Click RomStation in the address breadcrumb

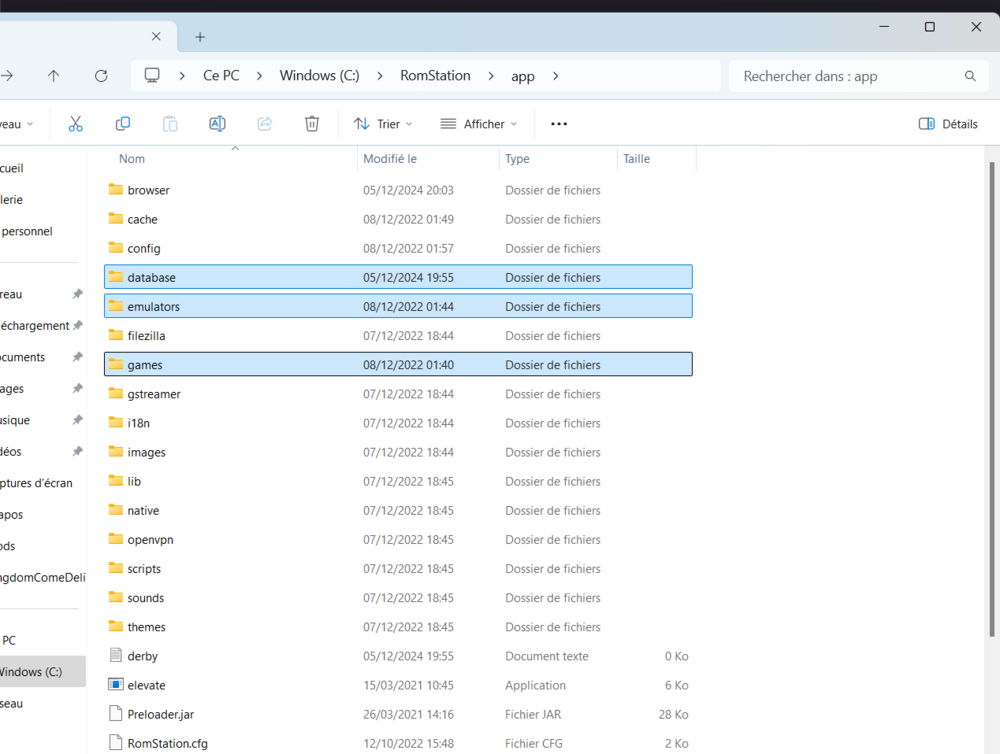click(435, 76)
